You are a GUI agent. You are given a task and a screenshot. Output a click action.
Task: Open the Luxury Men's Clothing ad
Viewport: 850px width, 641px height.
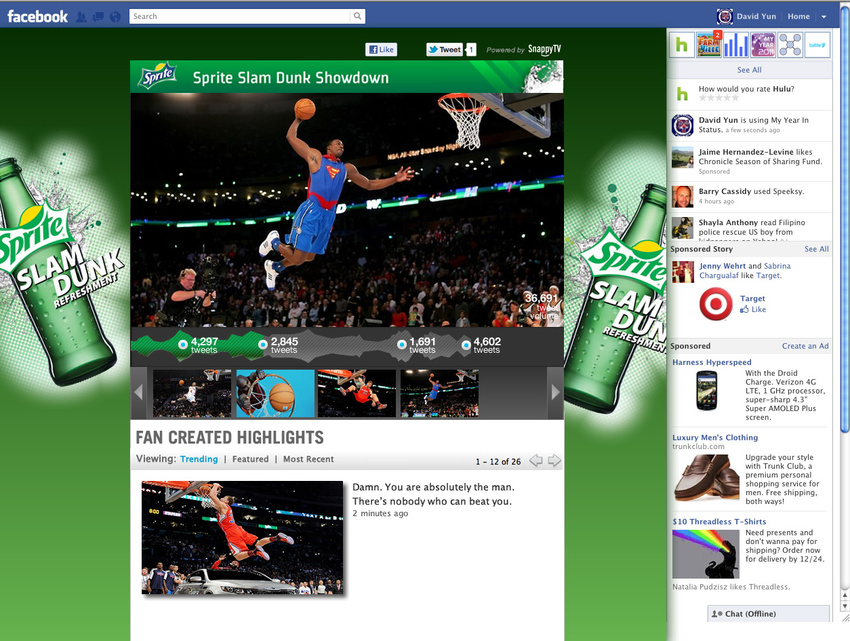click(x=715, y=437)
